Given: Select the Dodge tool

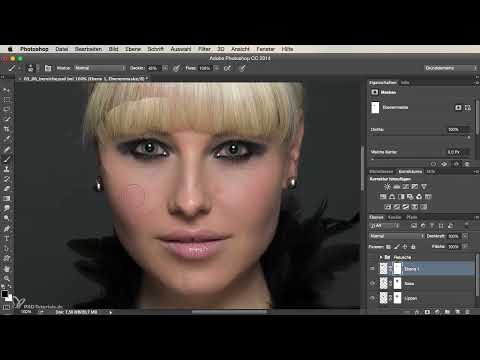Looking at the screenshot, I should 7,218.
